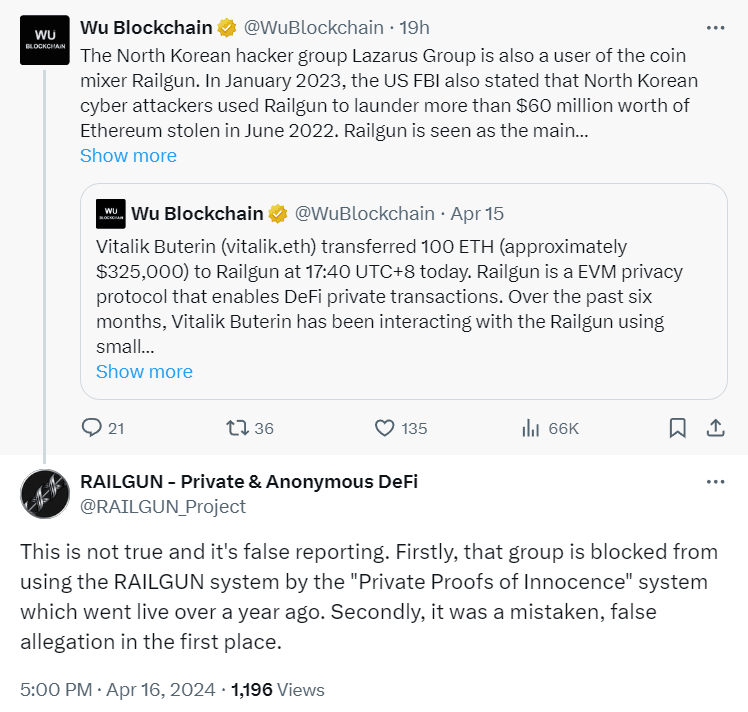
Task: Repost the Wu Blockchain tweet
Action: pos(237,428)
